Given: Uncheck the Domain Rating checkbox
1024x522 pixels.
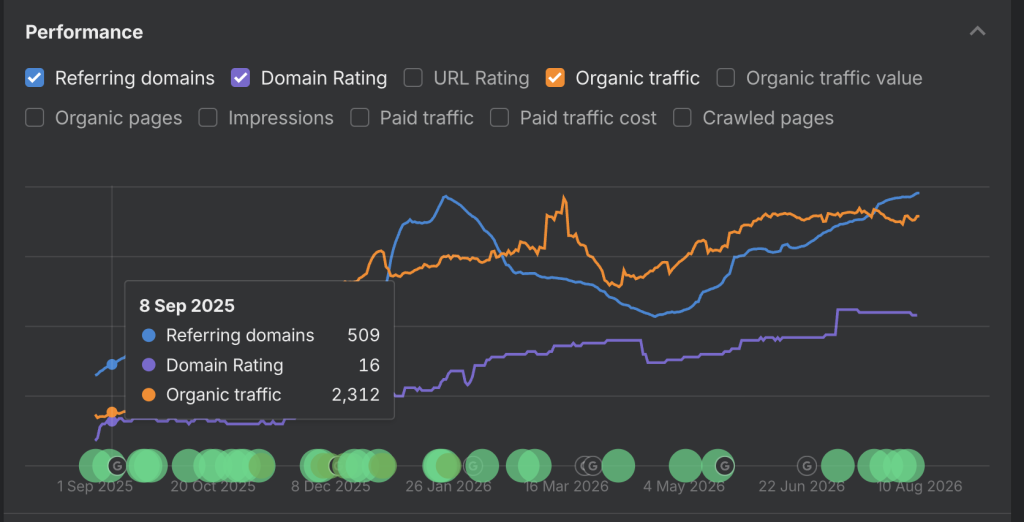Looking at the screenshot, I should pyautogui.click(x=241, y=78).
